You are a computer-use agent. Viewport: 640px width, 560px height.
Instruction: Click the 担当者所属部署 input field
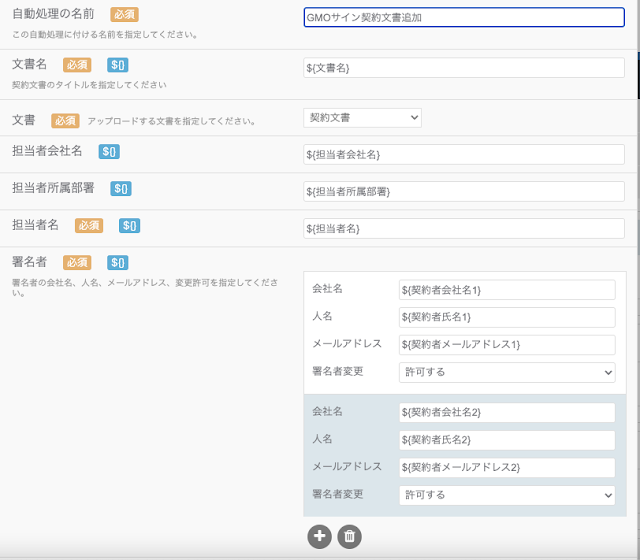coord(464,191)
